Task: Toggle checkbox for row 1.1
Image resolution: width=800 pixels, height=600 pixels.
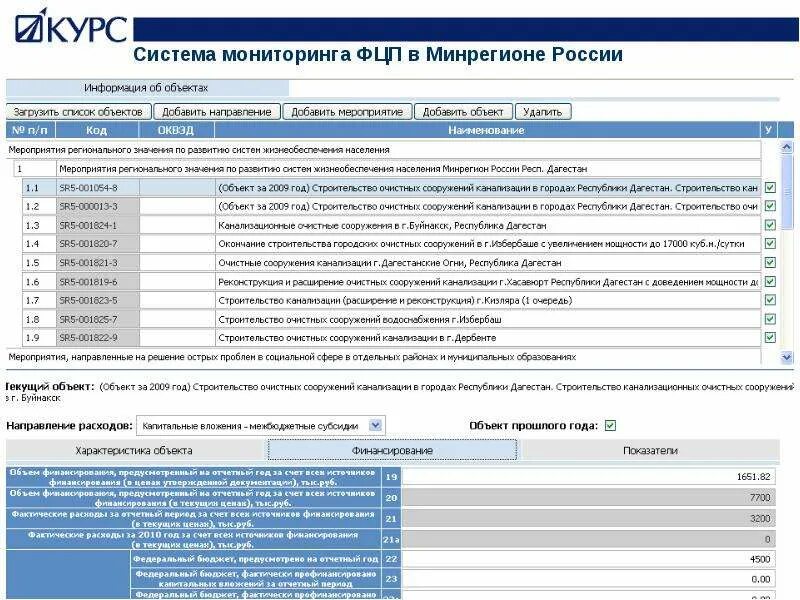Action: pos(770,187)
